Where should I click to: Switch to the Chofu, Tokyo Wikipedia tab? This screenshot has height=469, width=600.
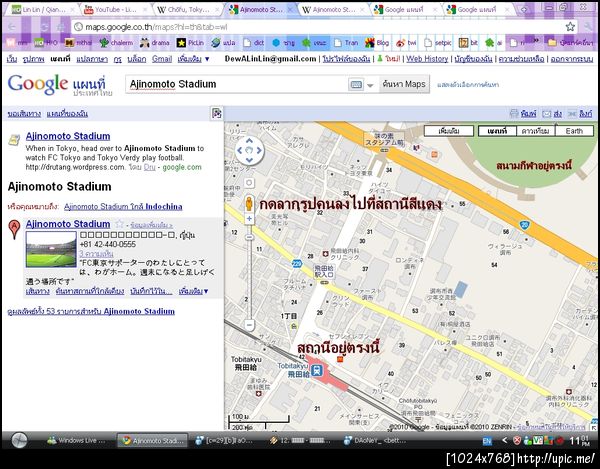(x=188, y=9)
